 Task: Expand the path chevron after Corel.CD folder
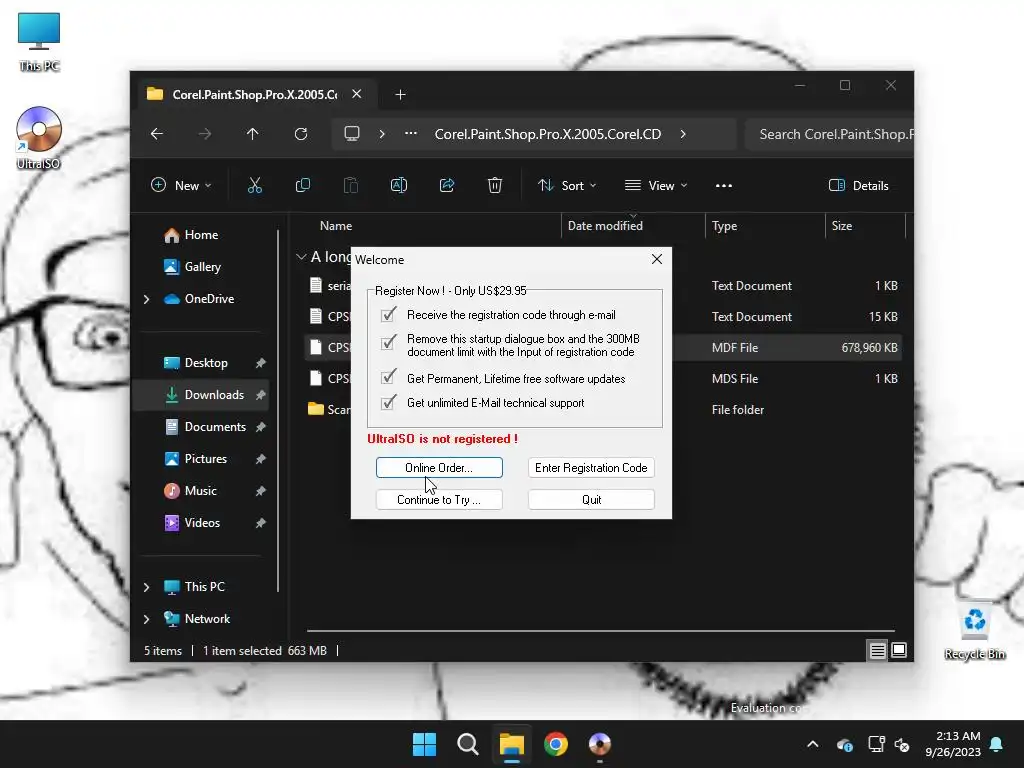(683, 134)
